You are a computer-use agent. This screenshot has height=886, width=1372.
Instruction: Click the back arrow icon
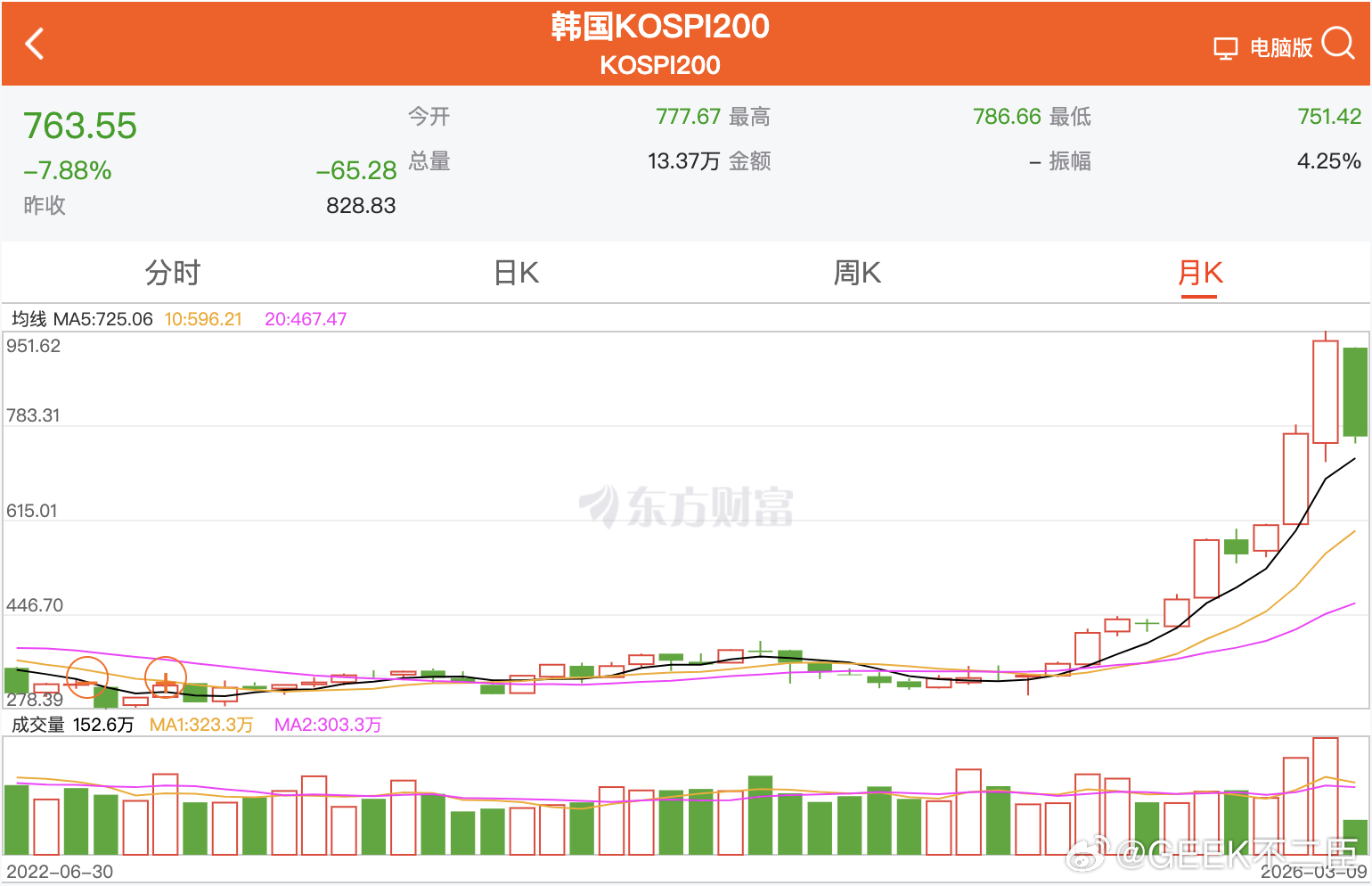pyautogui.click(x=34, y=44)
